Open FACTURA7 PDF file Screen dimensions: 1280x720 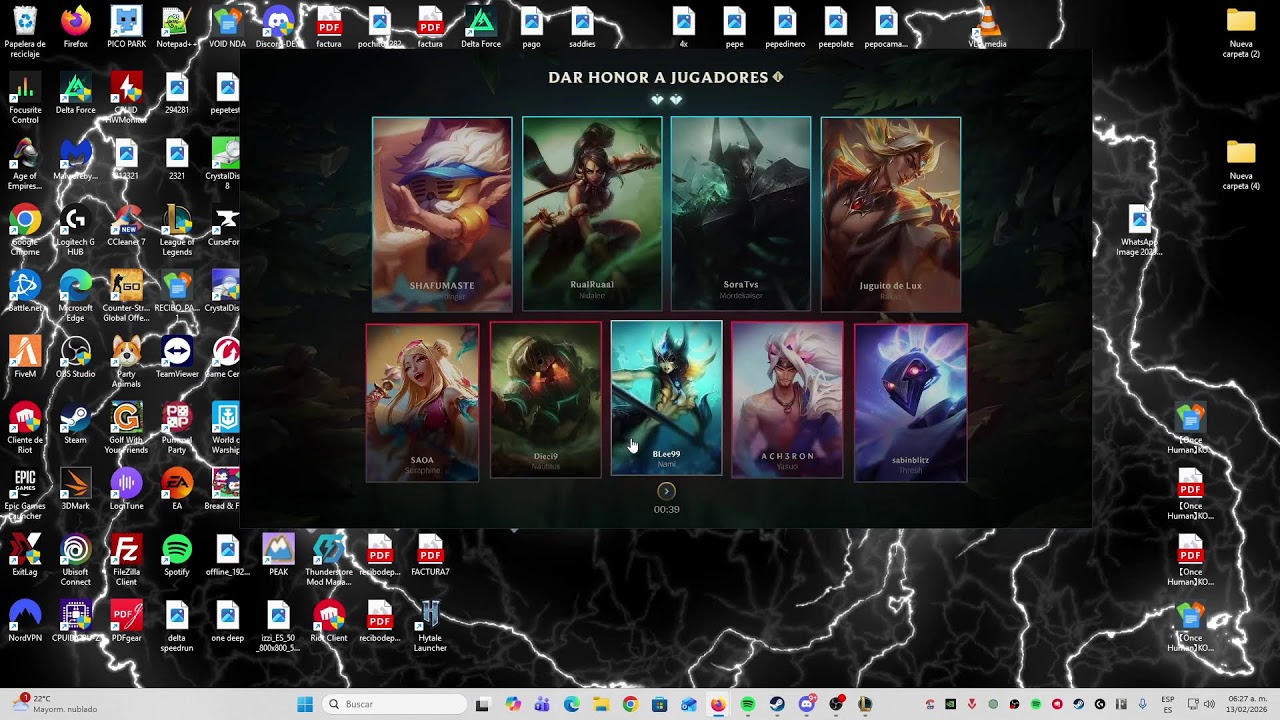point(430,556)
